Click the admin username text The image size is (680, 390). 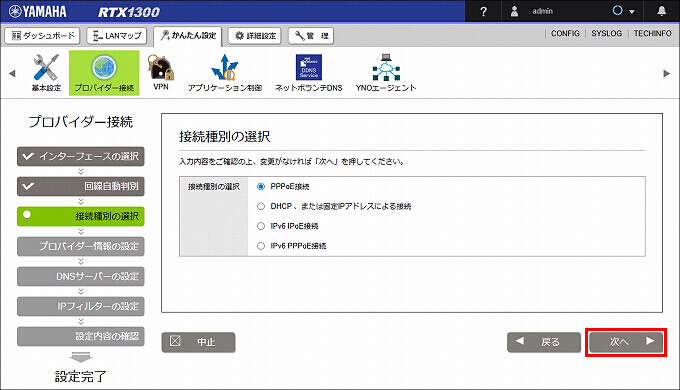click(x=543, y=11)
